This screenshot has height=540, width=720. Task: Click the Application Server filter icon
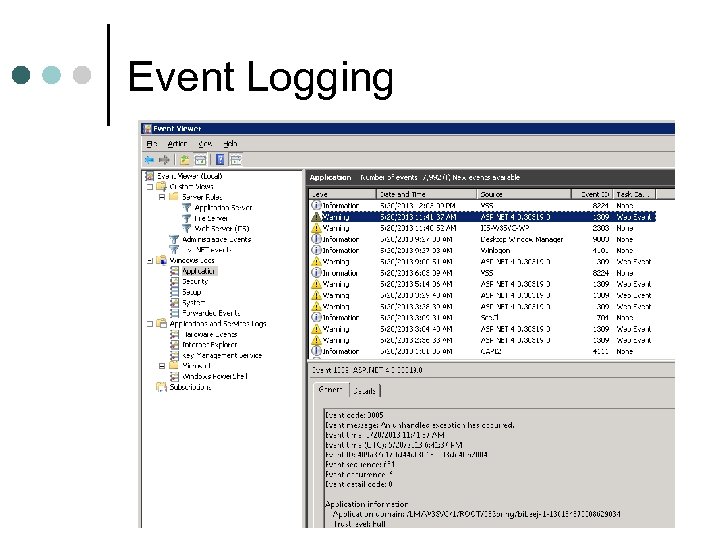[186, 208]
